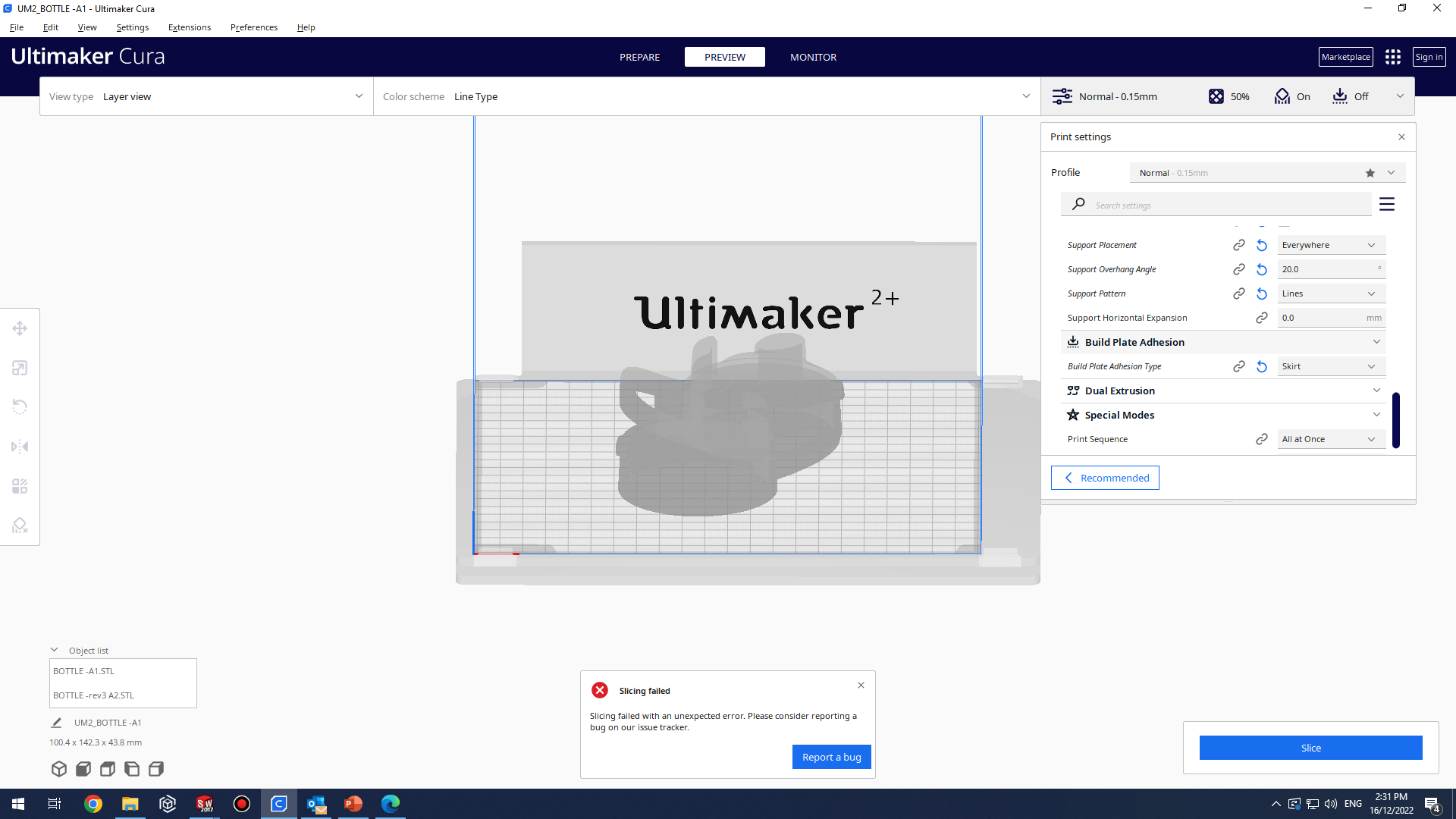This screenshot has width=1456, height=819.
Task: Open the File menu
Action: pyautogui.click(x=17, y=27)
